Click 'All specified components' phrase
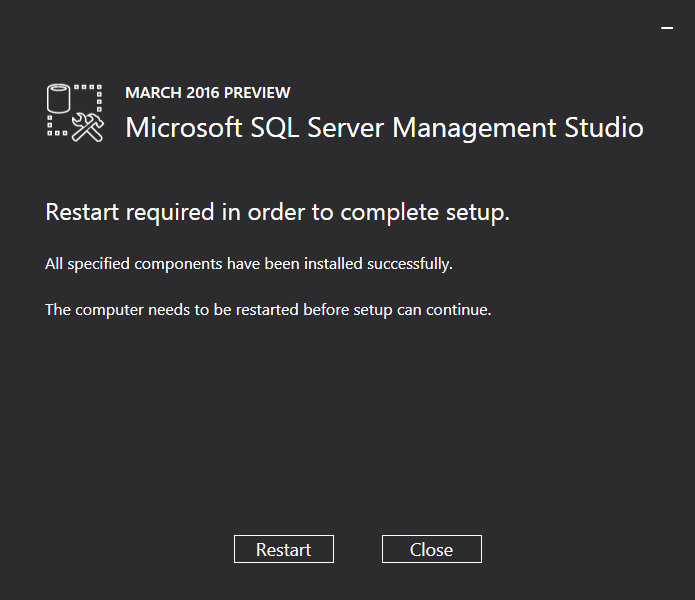The image size is (695, 600). coord(132,264)
